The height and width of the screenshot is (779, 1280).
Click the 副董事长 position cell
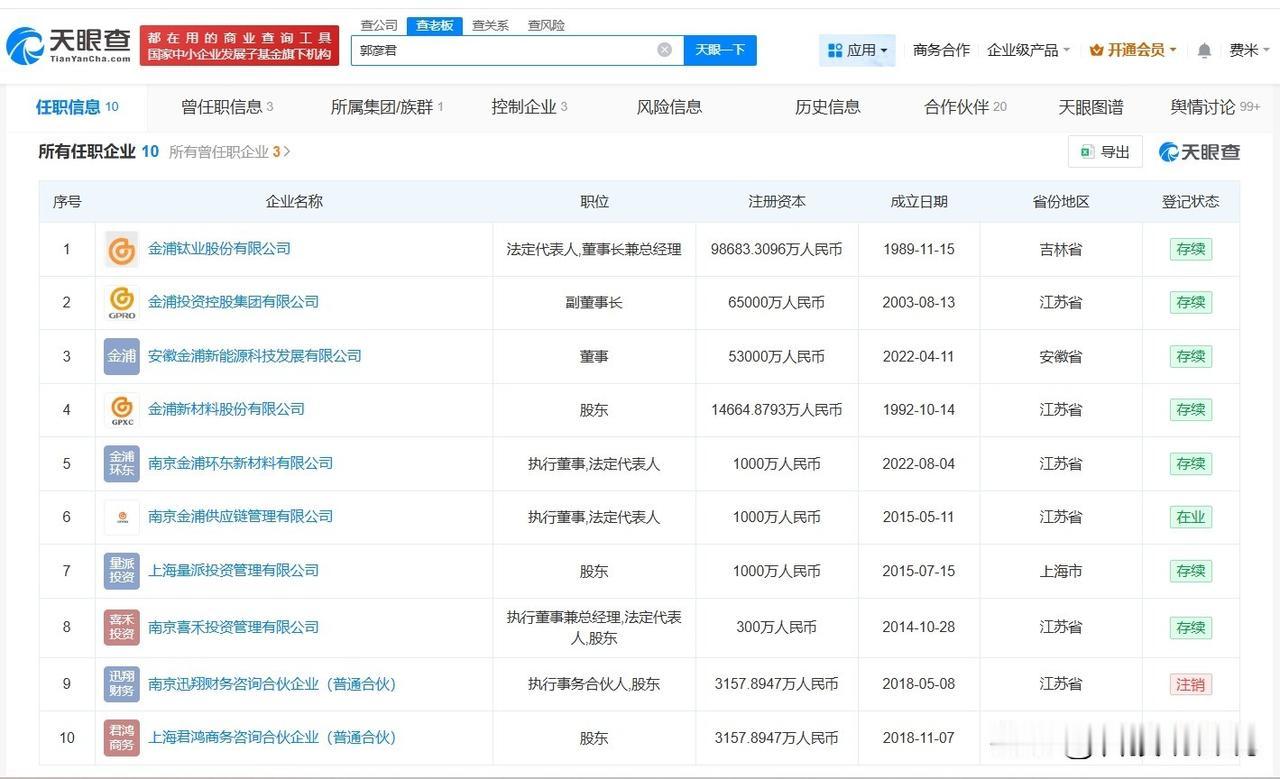[x=594, y=302]
